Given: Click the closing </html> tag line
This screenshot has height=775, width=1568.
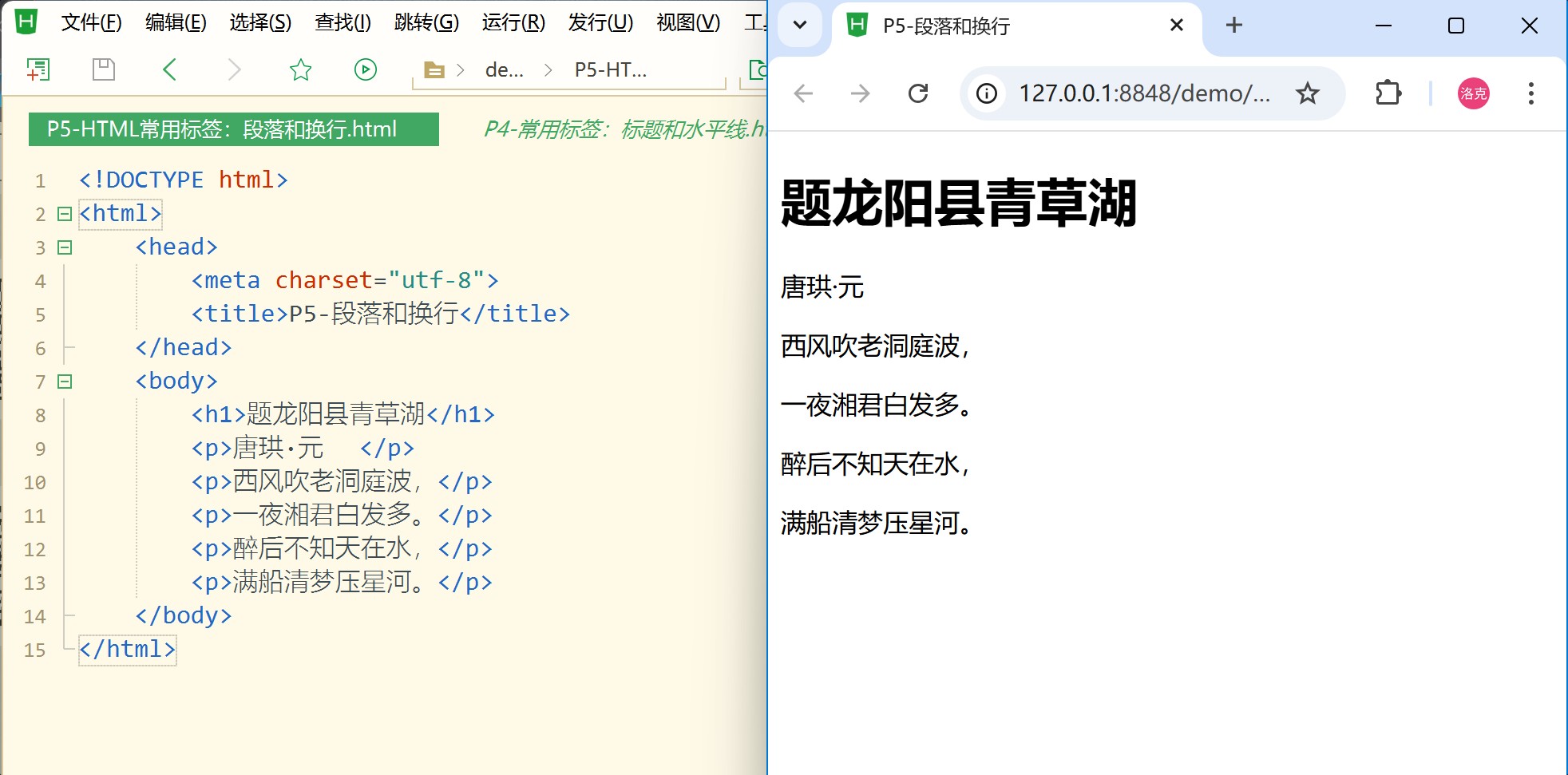Looking at the screenshot, I should click(128, 650).
